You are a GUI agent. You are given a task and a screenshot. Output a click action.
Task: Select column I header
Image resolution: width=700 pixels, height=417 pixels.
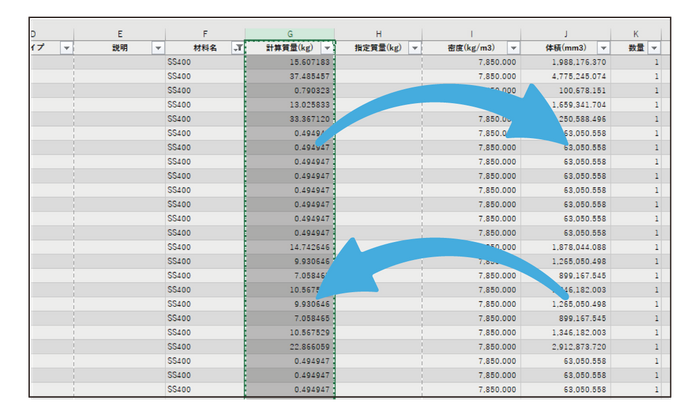(471, 34)
